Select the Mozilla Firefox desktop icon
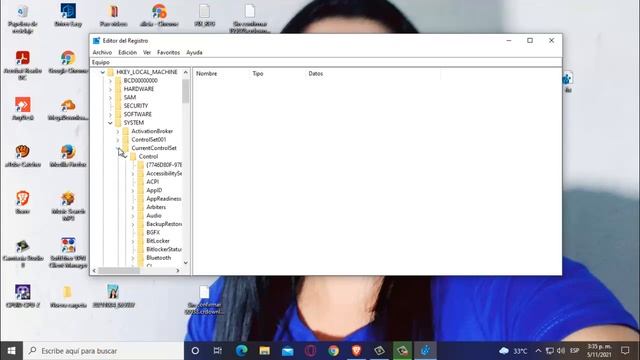Image resolution: width=640 pixels, height=360 pixels. [x=68, y=156]
